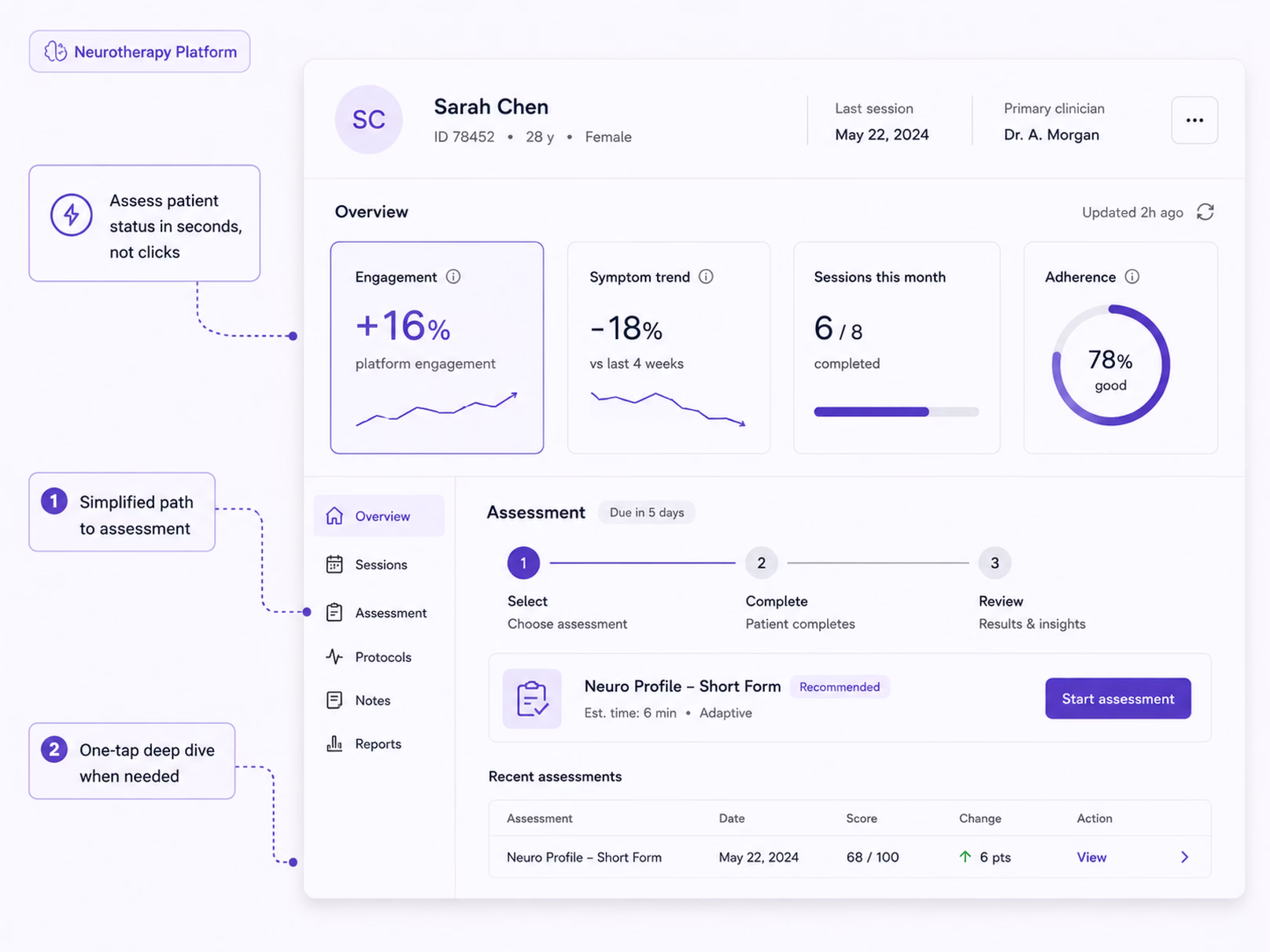Click the Neuro Profile clipboard checklist icon
1270x952 pixels.
pos(532,699)
